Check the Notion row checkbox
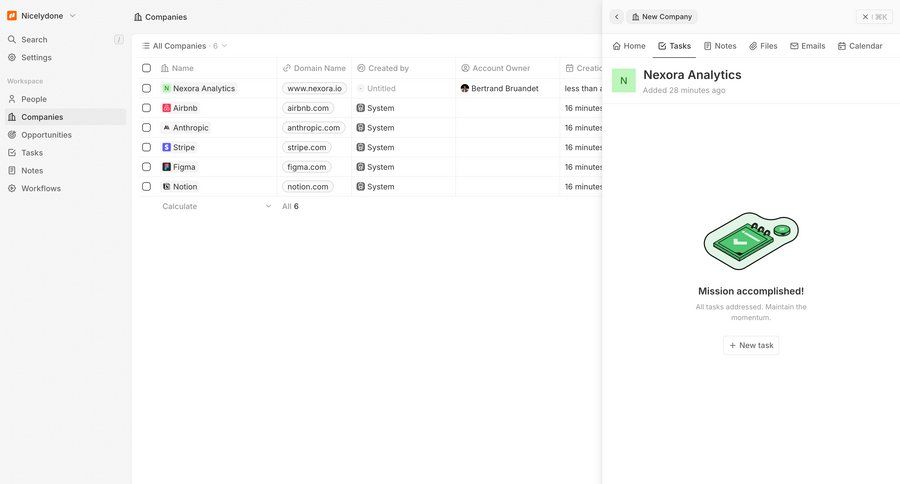 pyautogui.click(x=146, y=187)
